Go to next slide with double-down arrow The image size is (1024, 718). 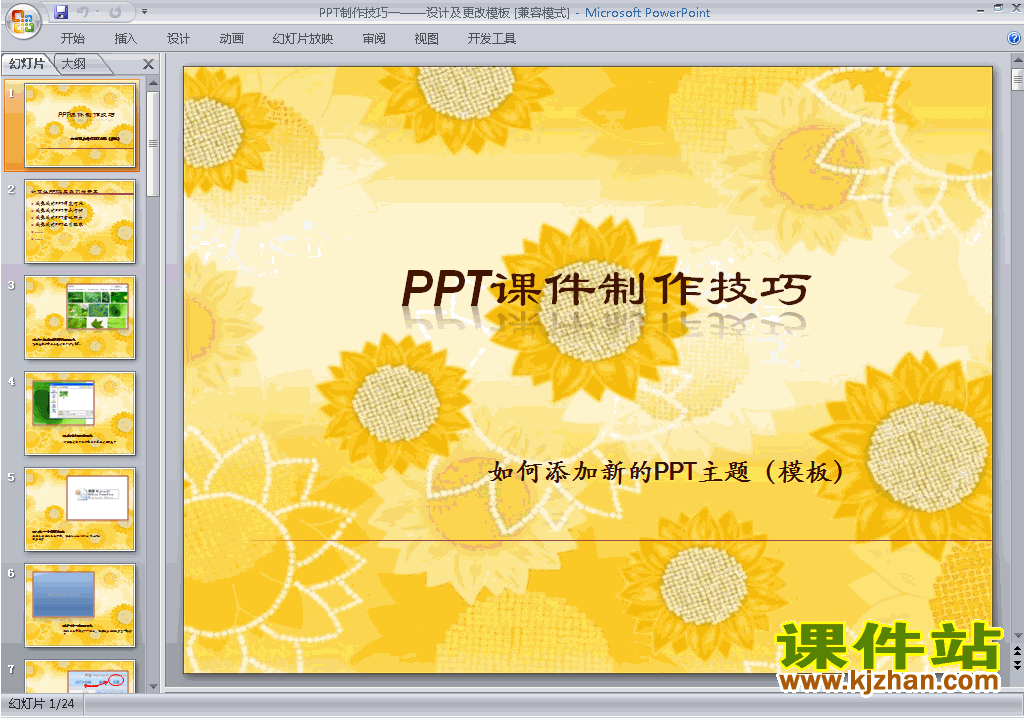(1017, 664)
